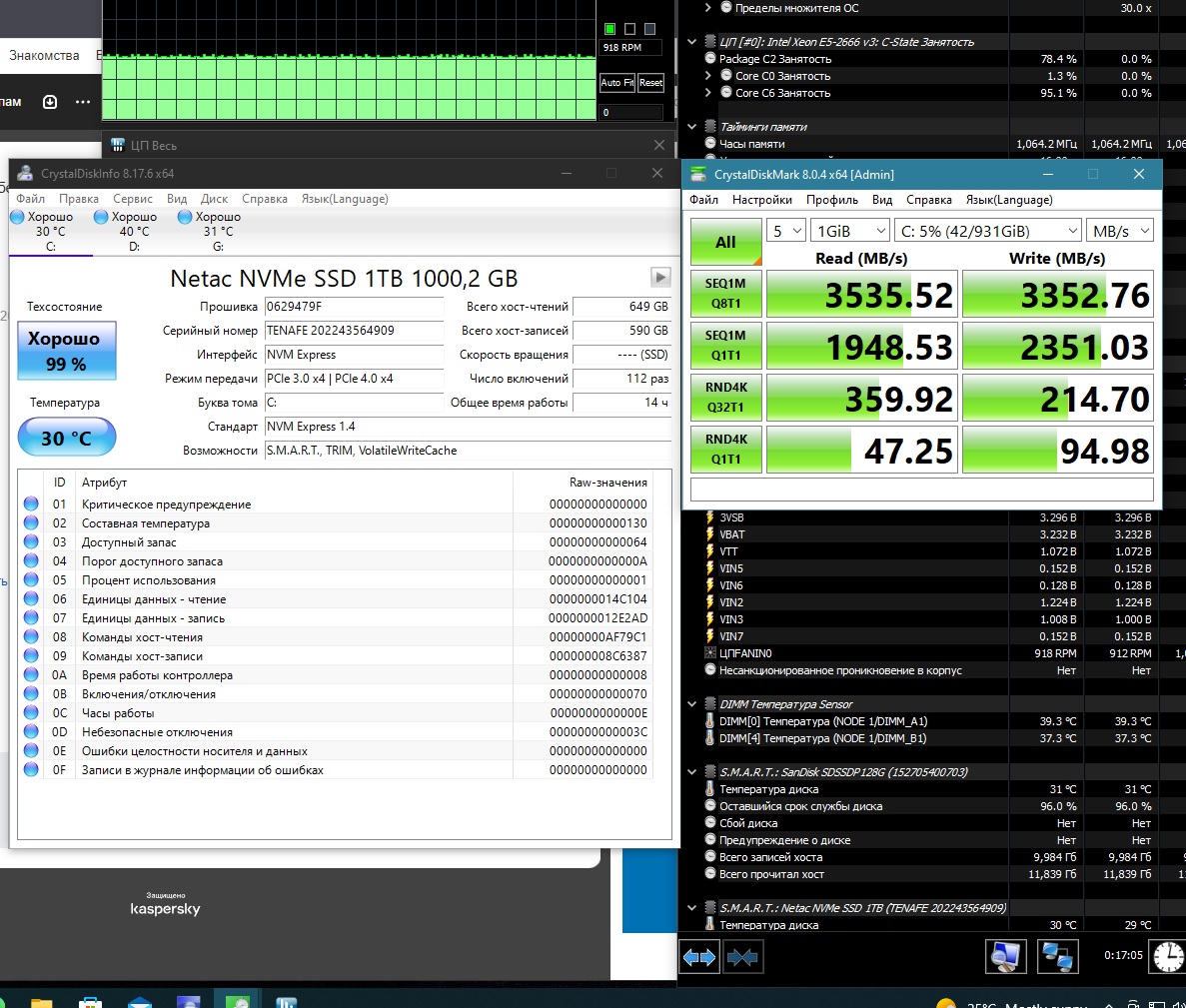
Task: Click the fan icon beside ЦПFANIN0
Action: pos(709,652)
